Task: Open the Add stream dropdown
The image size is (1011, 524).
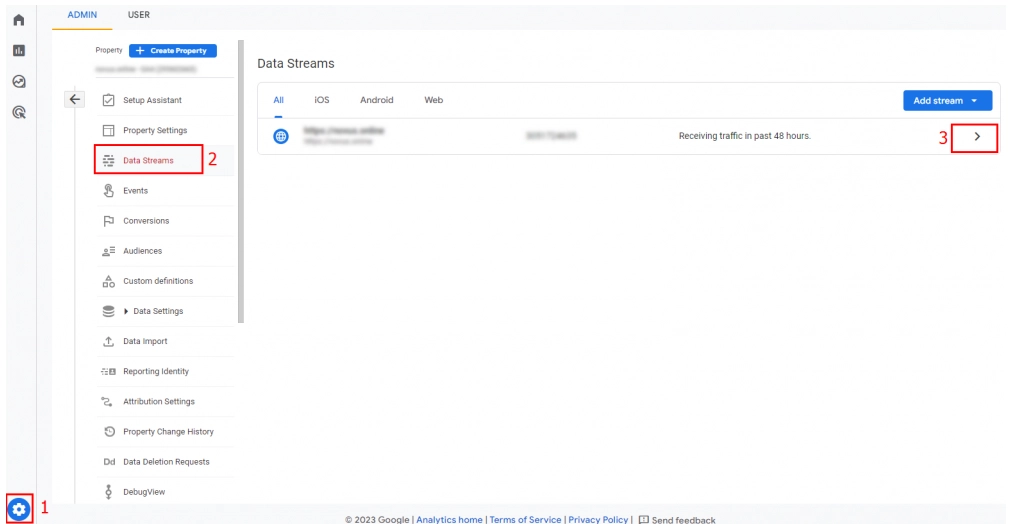Action: [947, 101]
